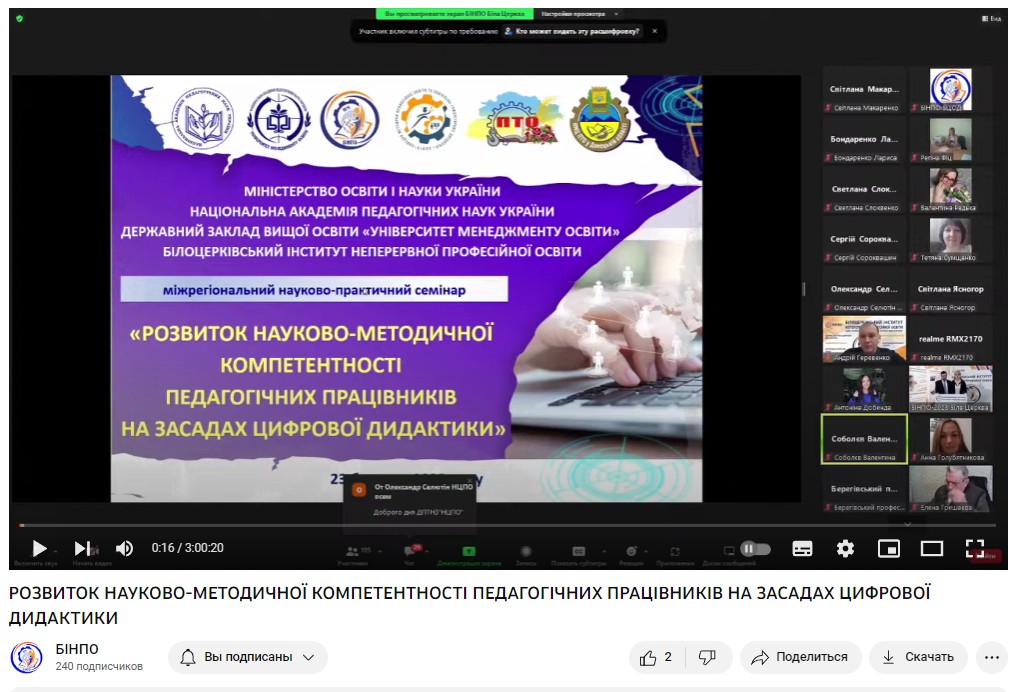Open the БІНПО channel avatar
The width and height of the screenshot is (1020, 692).
27,657
